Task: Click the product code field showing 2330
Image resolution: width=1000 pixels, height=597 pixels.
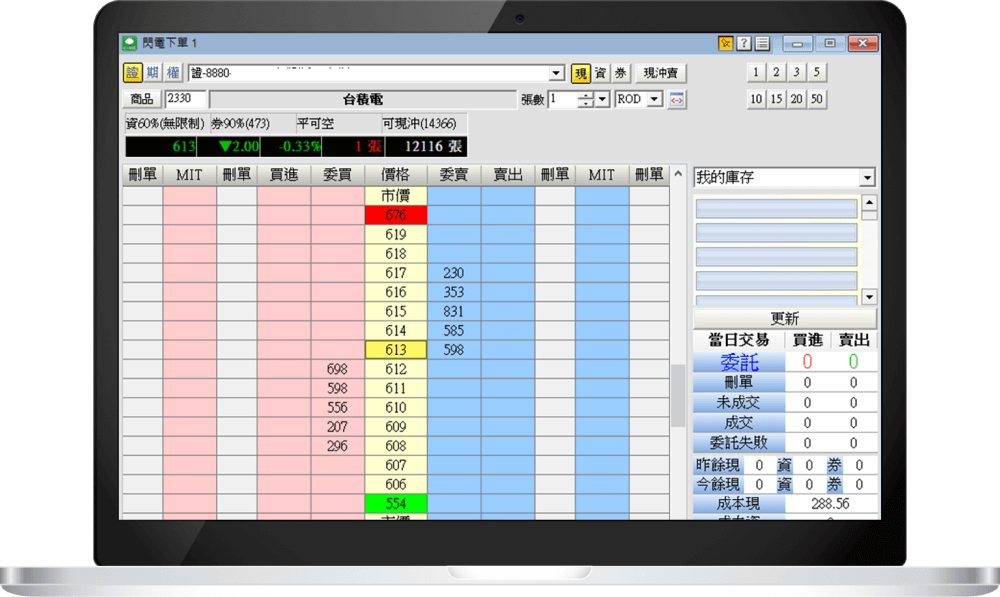Action: tap(186, 99)
